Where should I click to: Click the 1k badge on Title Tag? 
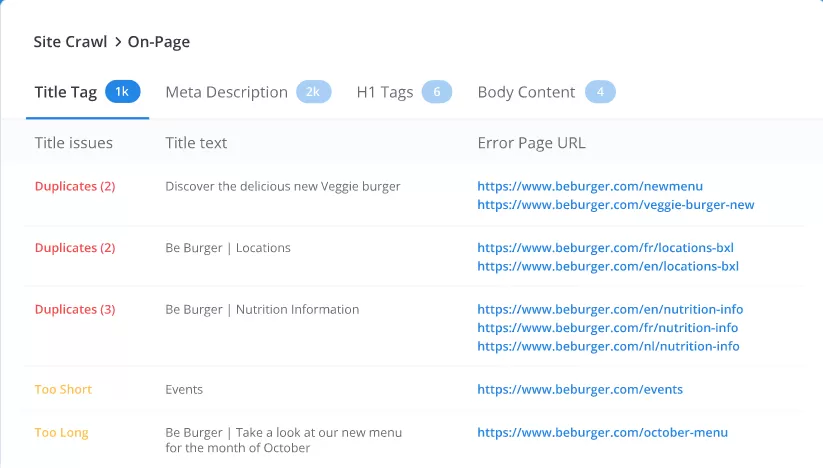[x=122, y=92]
